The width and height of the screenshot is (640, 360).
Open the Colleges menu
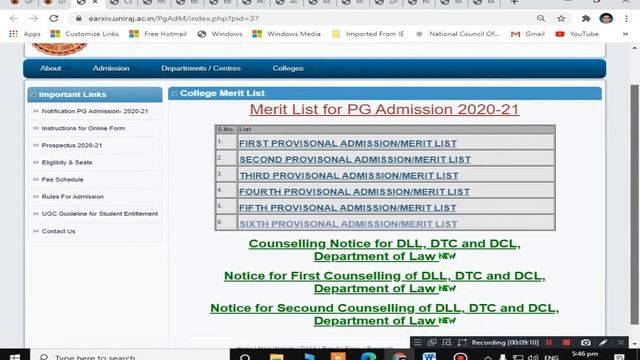(x=288, y=68)
